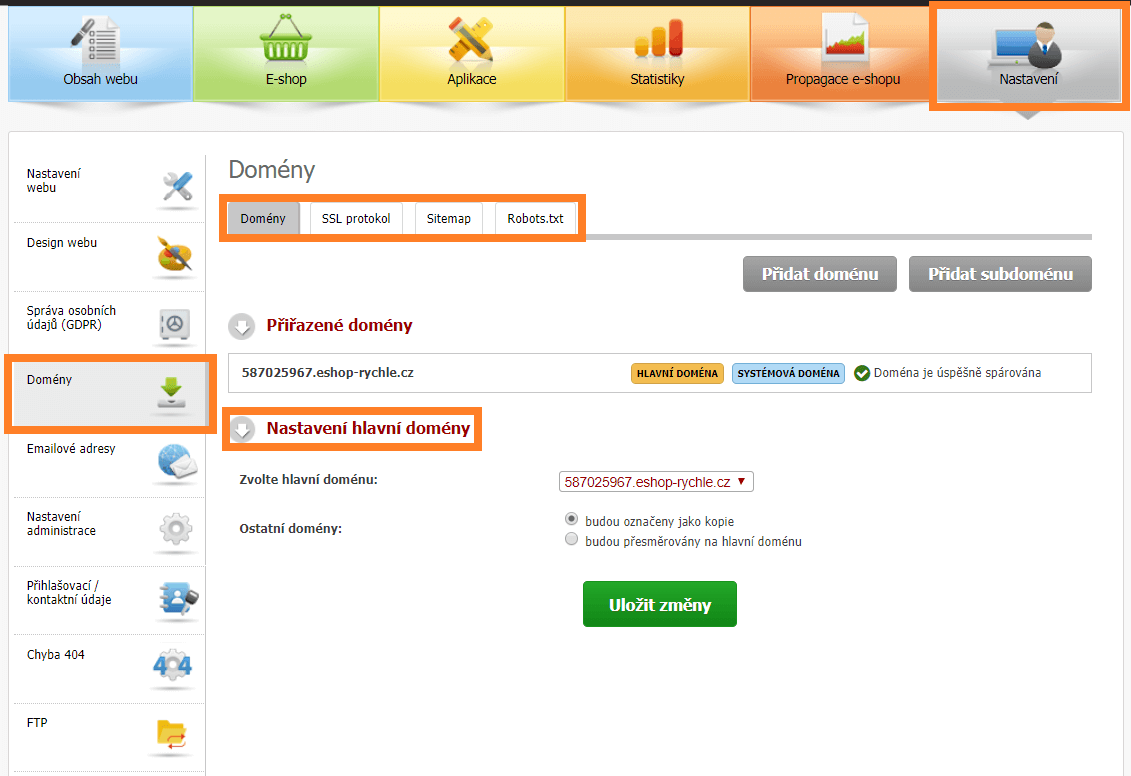Open the main domain selection dropdown
The width and height of the screenshot is (1131, 776).
[x=656, y=482]
